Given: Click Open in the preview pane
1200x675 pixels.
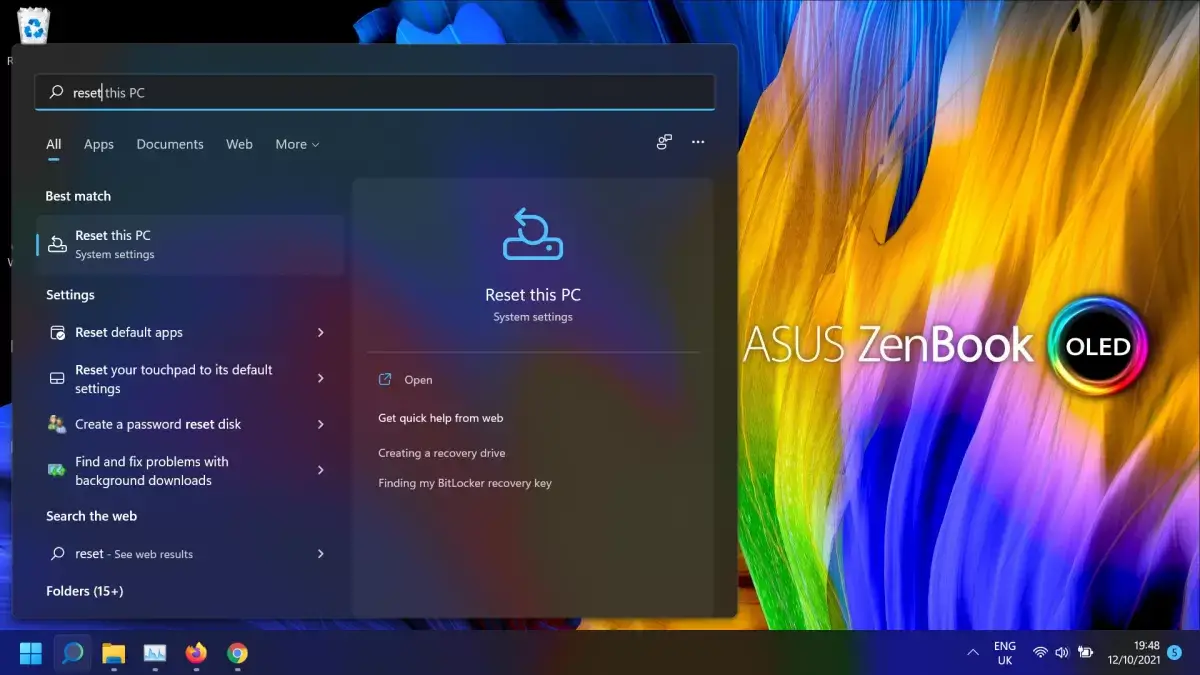Looking at the screenshot, I should 418,380.
